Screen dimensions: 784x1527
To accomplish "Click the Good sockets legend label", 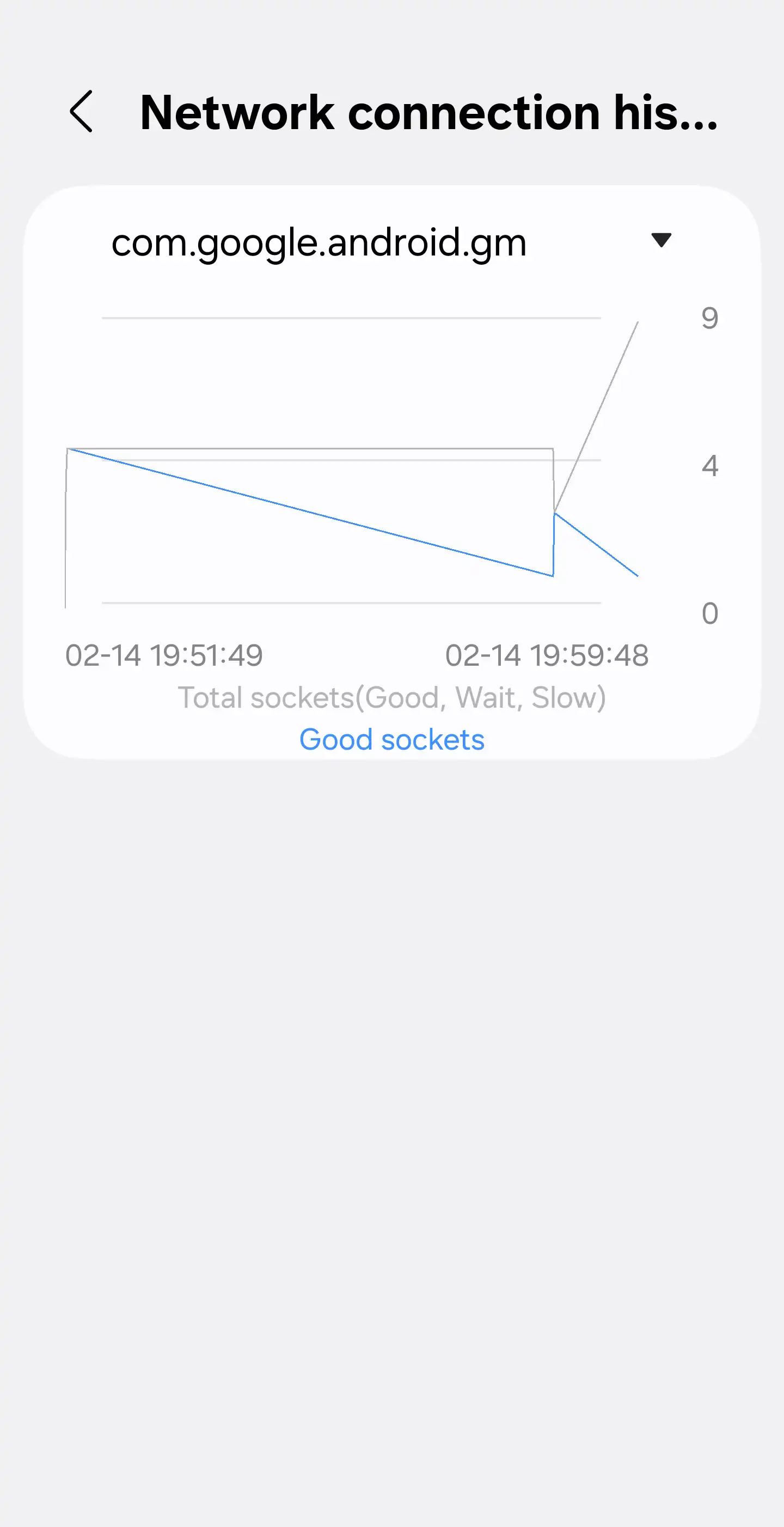I will pyautogui.click(x=391, y=740).
